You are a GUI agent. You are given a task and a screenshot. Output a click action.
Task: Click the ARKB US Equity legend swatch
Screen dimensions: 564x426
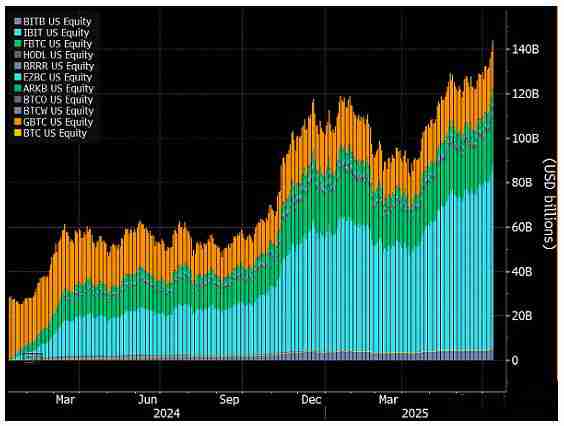click(x=18, y=89)
